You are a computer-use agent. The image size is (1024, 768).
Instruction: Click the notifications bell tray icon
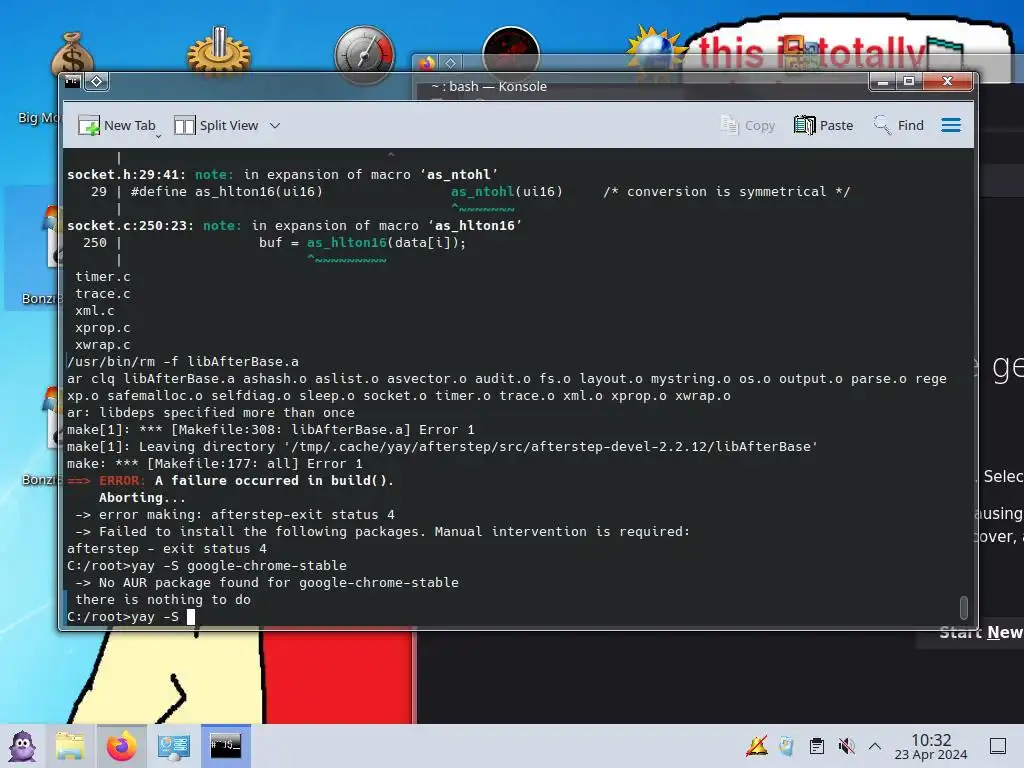tap(757, 746)
